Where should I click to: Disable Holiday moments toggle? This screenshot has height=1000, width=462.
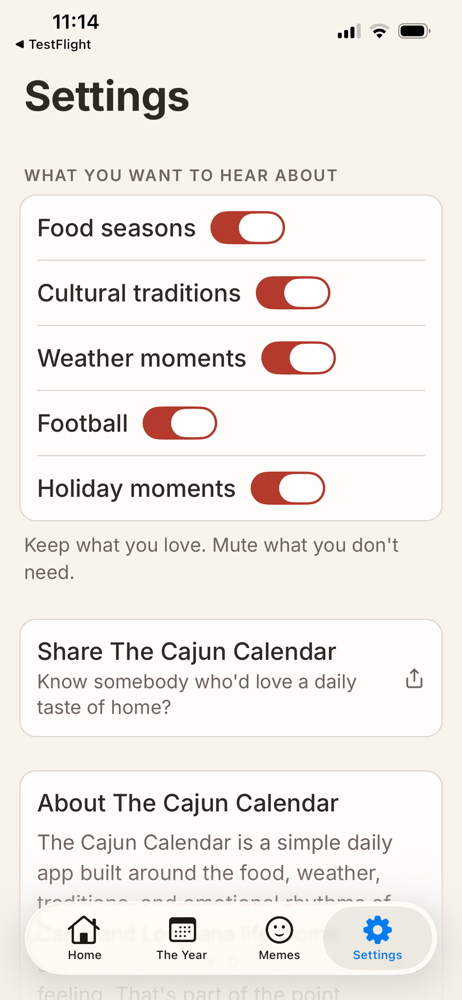click(288, 489)
